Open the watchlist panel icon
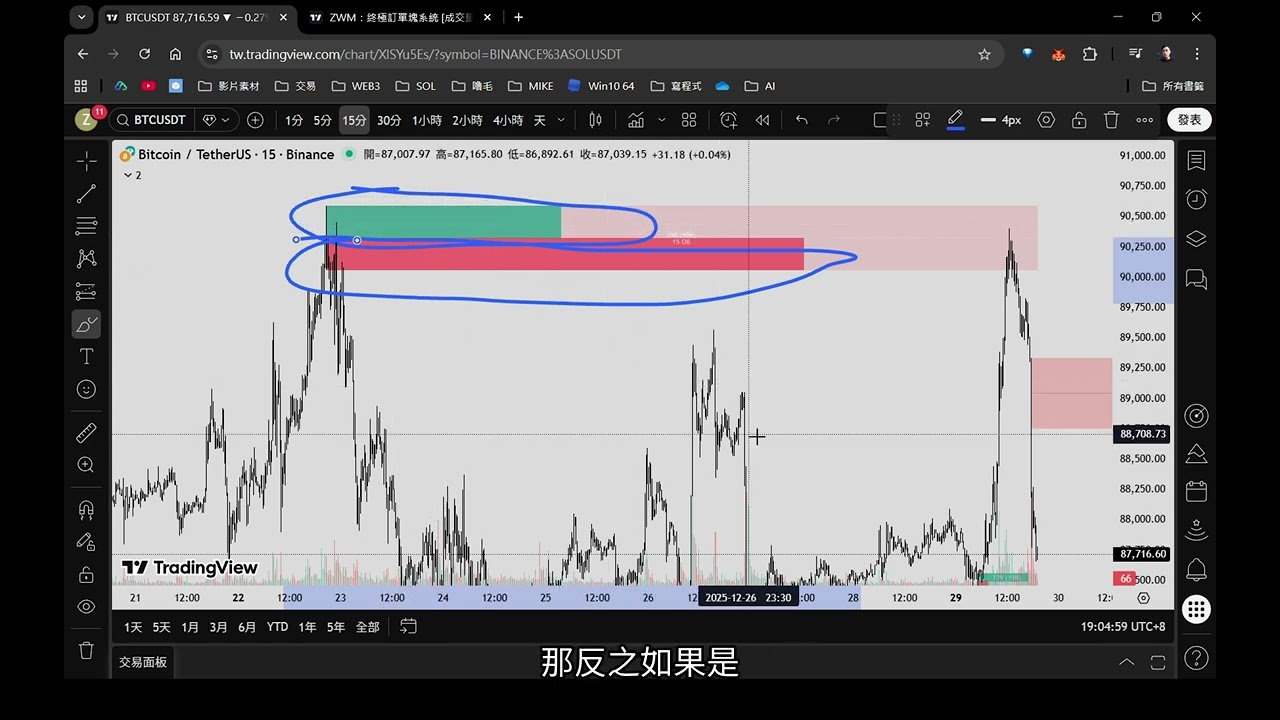 [1196, 161]
